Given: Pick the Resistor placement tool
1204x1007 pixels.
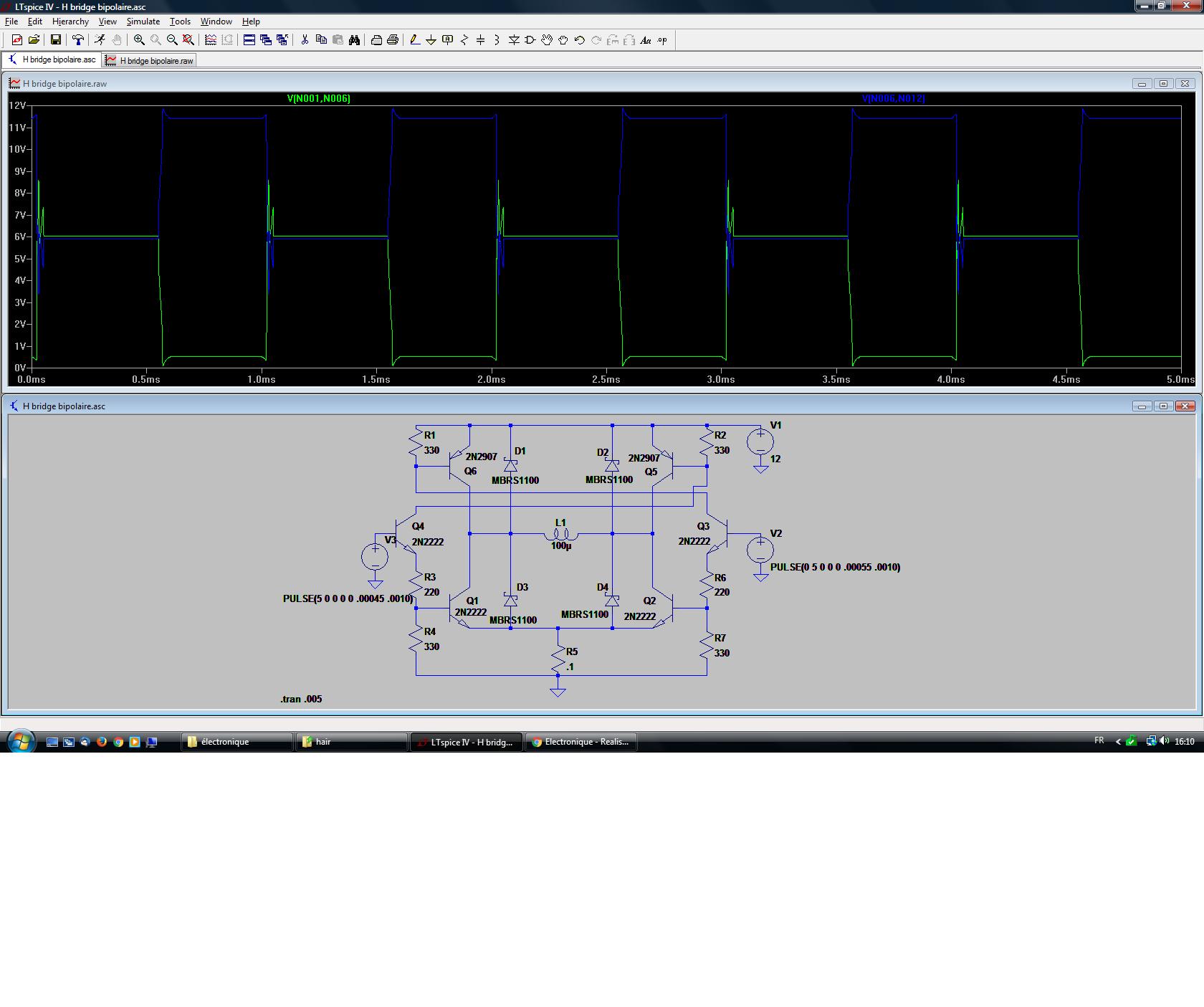Looking at the screenshot, I should tap(464, 40).
